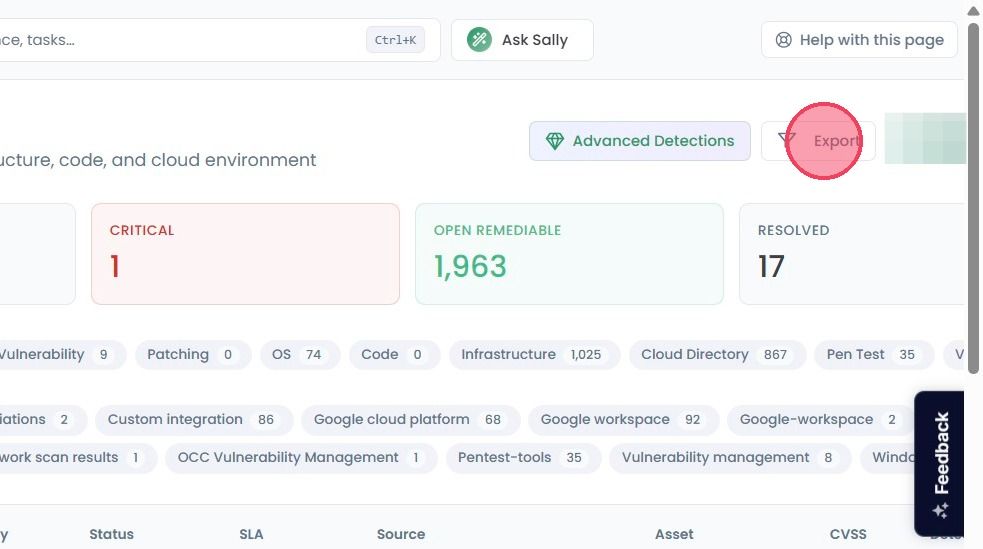
Task: Filter by Google-workspace 2 chip
Action: tap(821, 420)
